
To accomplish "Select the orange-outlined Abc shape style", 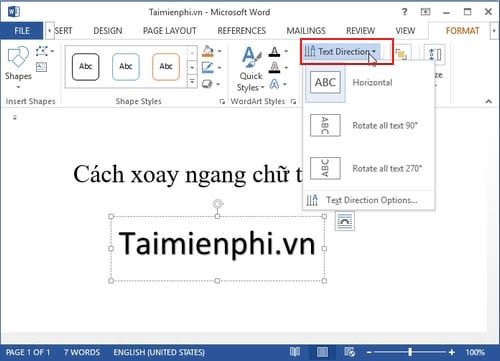I will pyautogui.click(x=166, y=67).
